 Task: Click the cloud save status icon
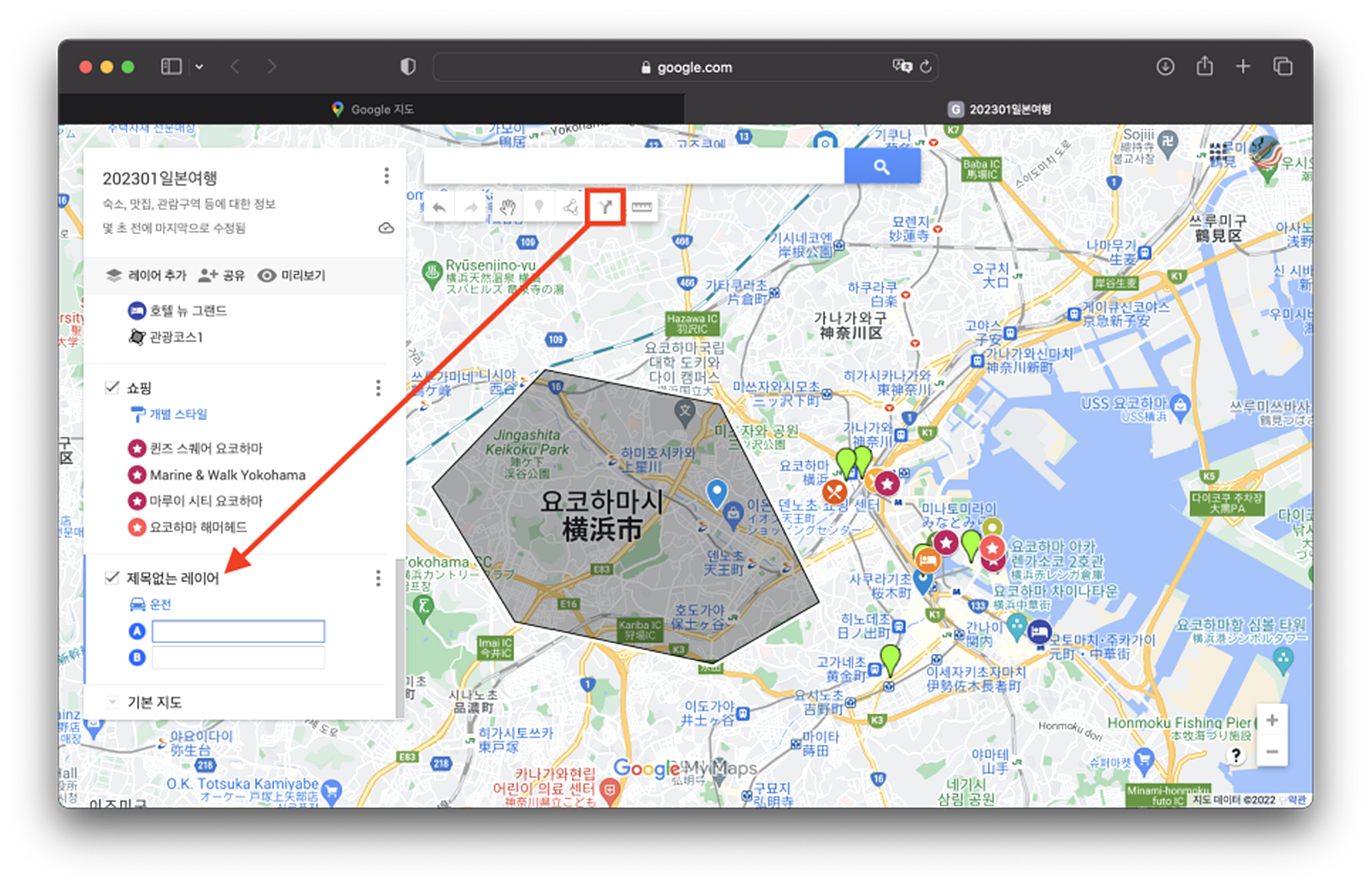tap(386, 228)
